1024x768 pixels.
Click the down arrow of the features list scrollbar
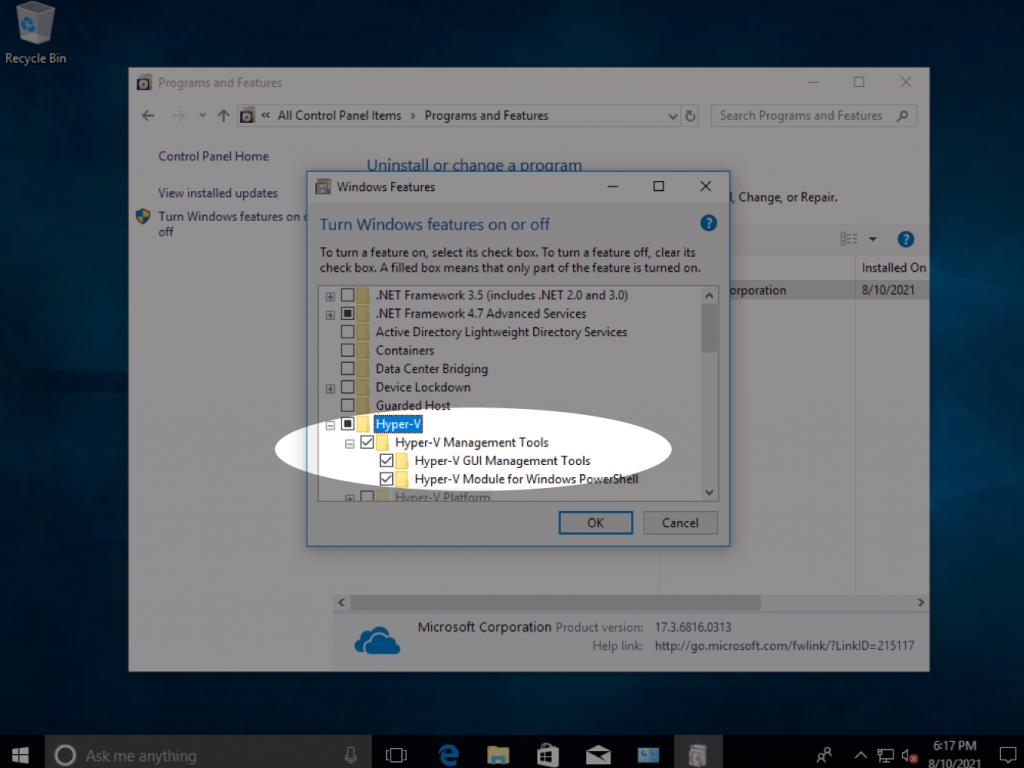click(x=709, y=492)
